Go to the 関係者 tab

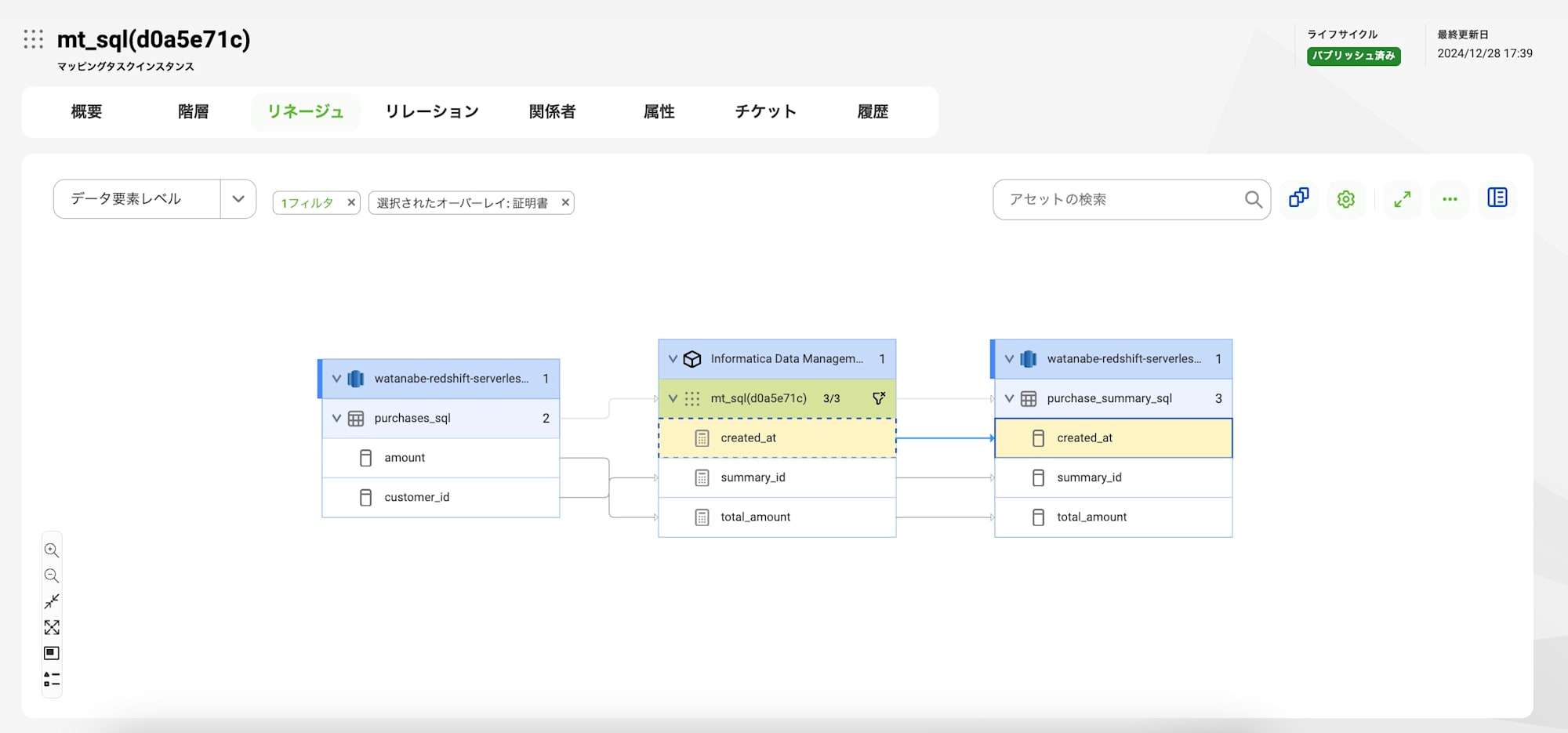click(x=553, y=111)
